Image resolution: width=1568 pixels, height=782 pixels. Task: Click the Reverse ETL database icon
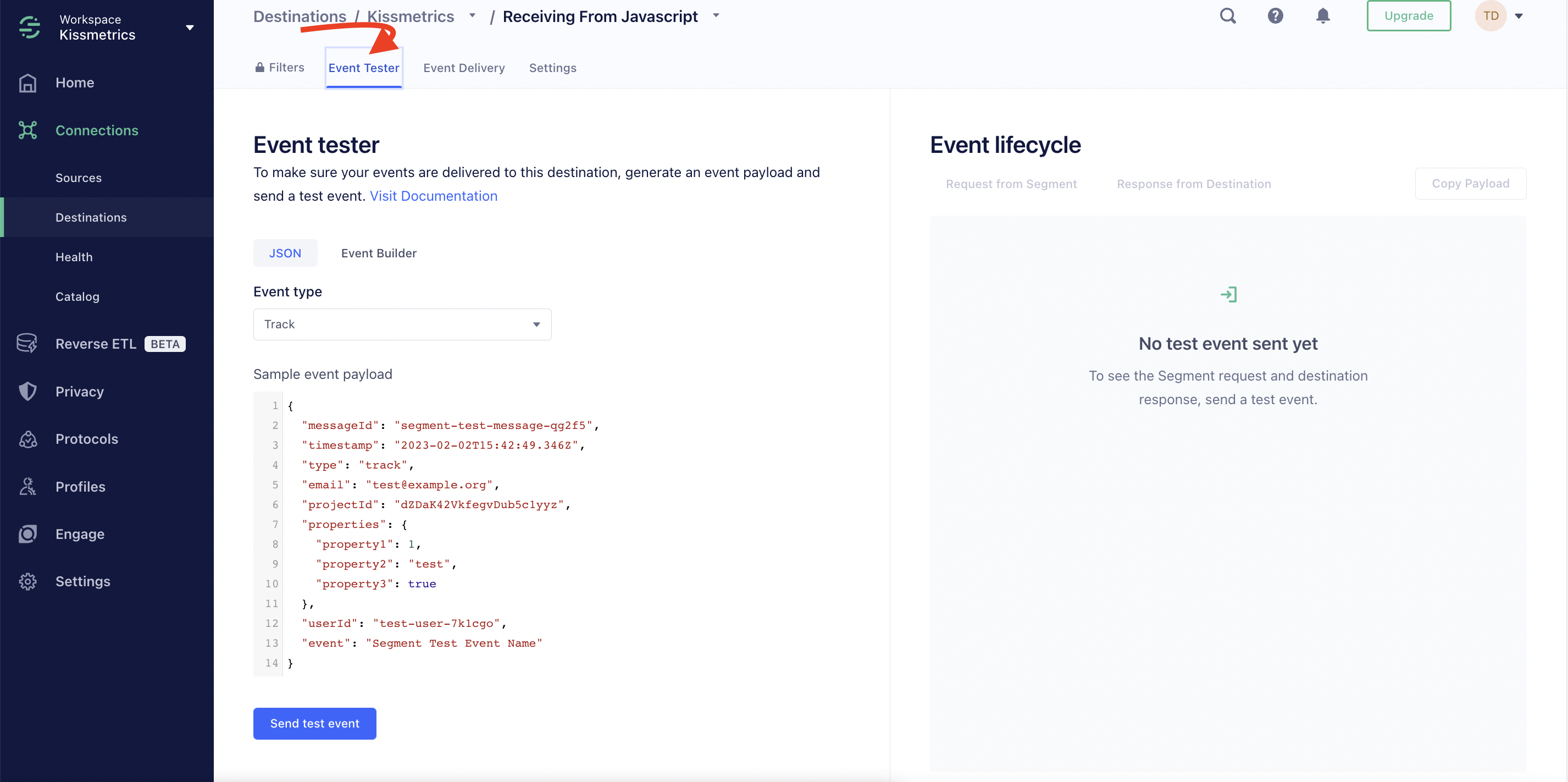tap(27, 344)
